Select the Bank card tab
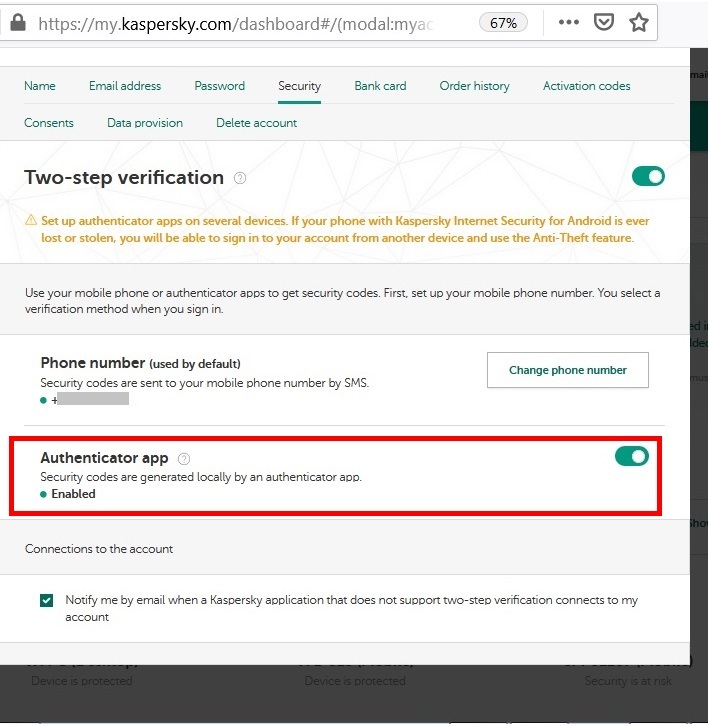710x726 pixels. click(380, 86)
